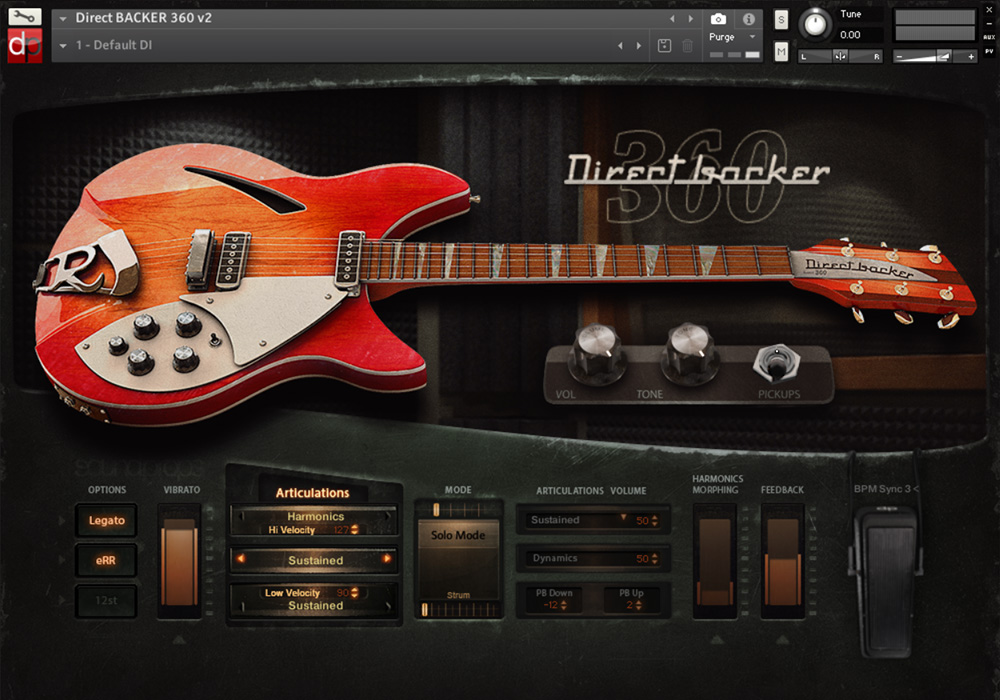Click right arrow on Harmonics articulation row
Image resolution: width=1000 pixels, height=700 pixels.
click(x=388, y=517)
